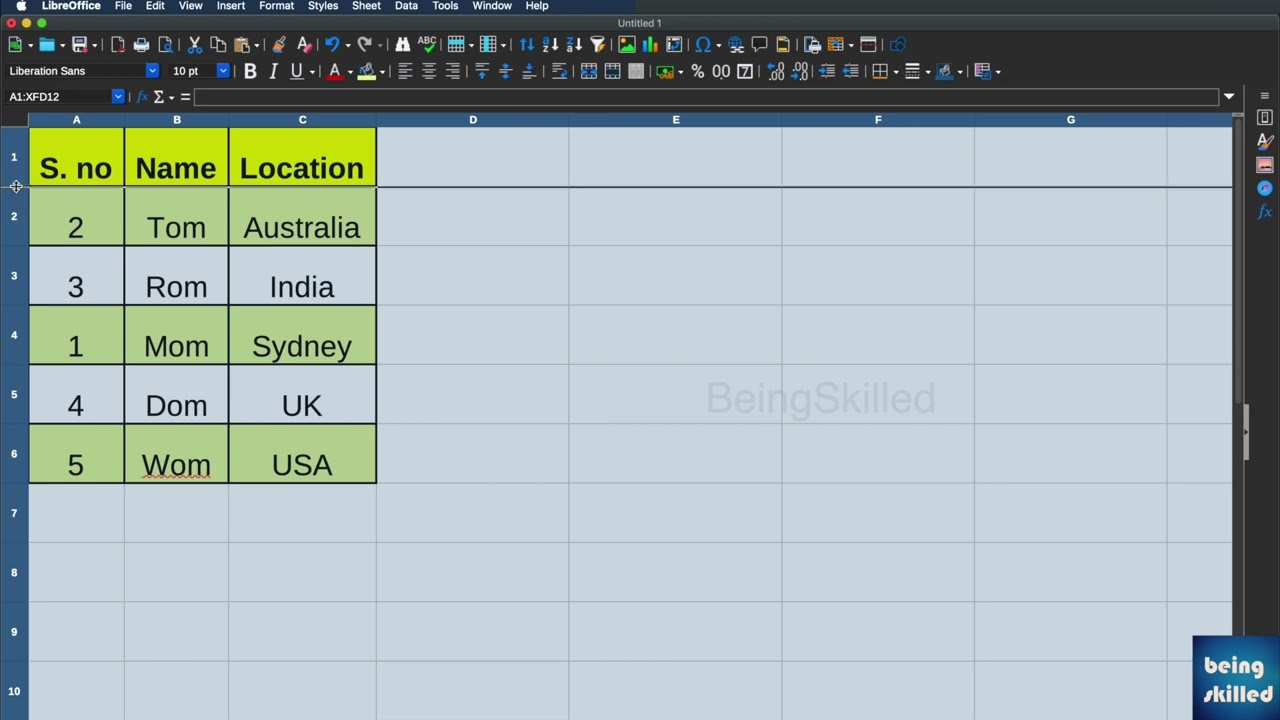The height and width of the screenshot is (720, 1280).
Task: Open Find & Replace binoculars icon
Action: pos(402,44)
